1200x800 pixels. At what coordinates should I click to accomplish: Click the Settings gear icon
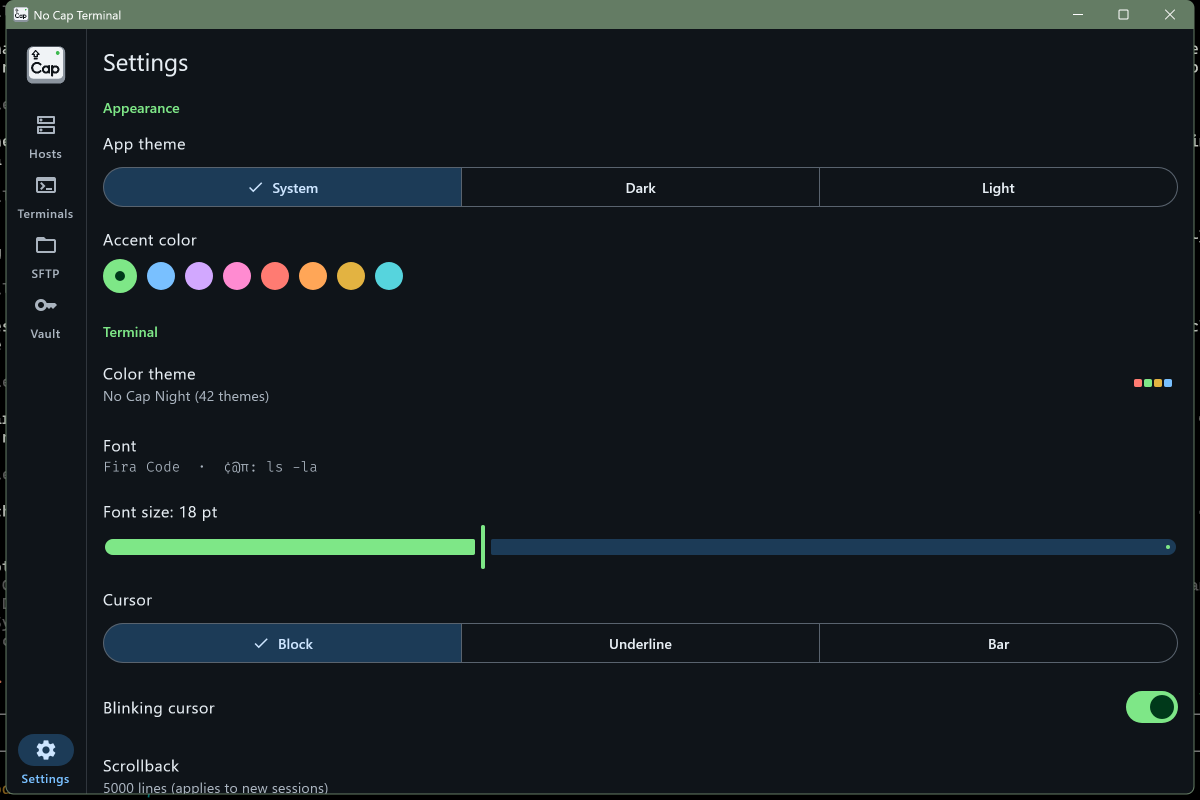coord(46,750)
